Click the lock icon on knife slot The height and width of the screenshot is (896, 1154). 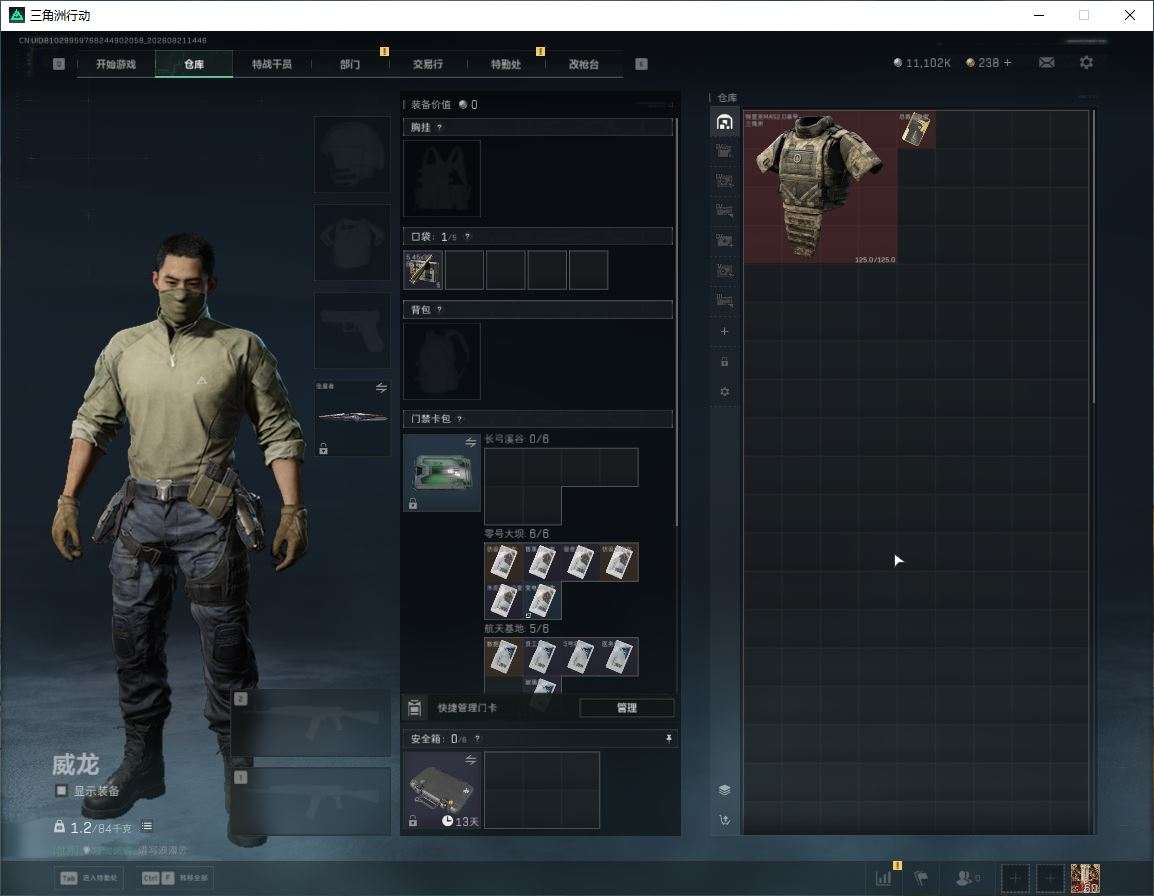[323, 448]
